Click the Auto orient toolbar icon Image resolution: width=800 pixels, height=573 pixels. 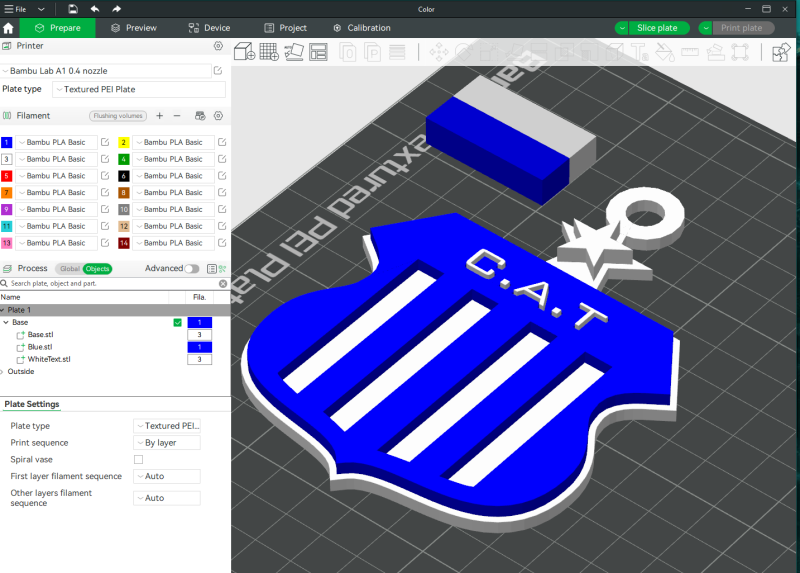click(x=294, y=51)
